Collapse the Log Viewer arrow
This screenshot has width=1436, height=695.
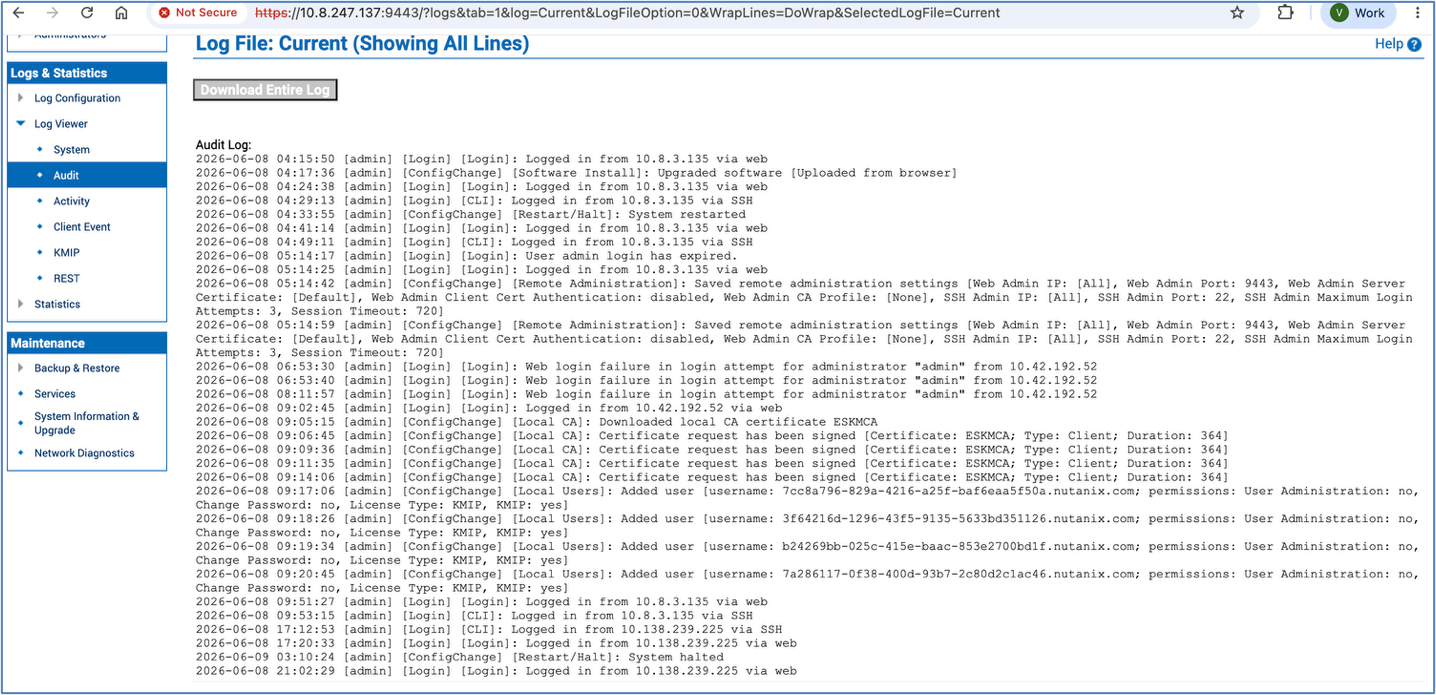(21, 124)
